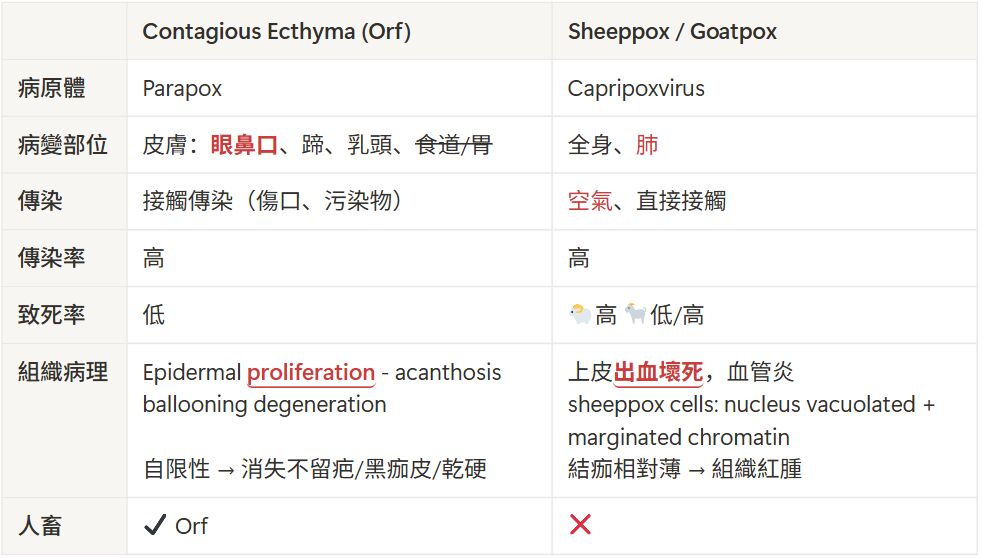Click the red 空氣 text
The height and width of the screenshot is (558, 982).
[590, 202]
